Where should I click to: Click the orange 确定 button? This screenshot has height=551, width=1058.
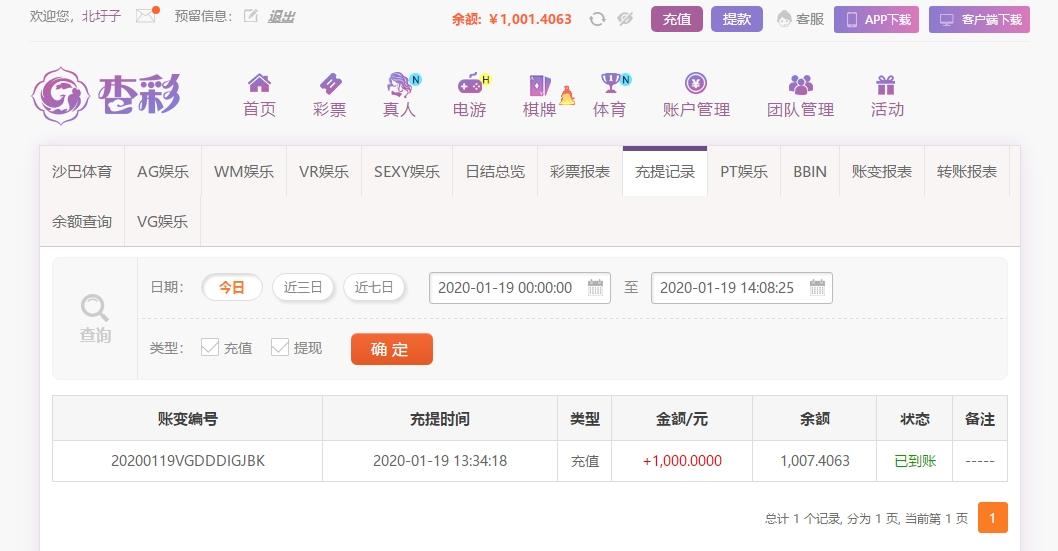tap(391, 349)
